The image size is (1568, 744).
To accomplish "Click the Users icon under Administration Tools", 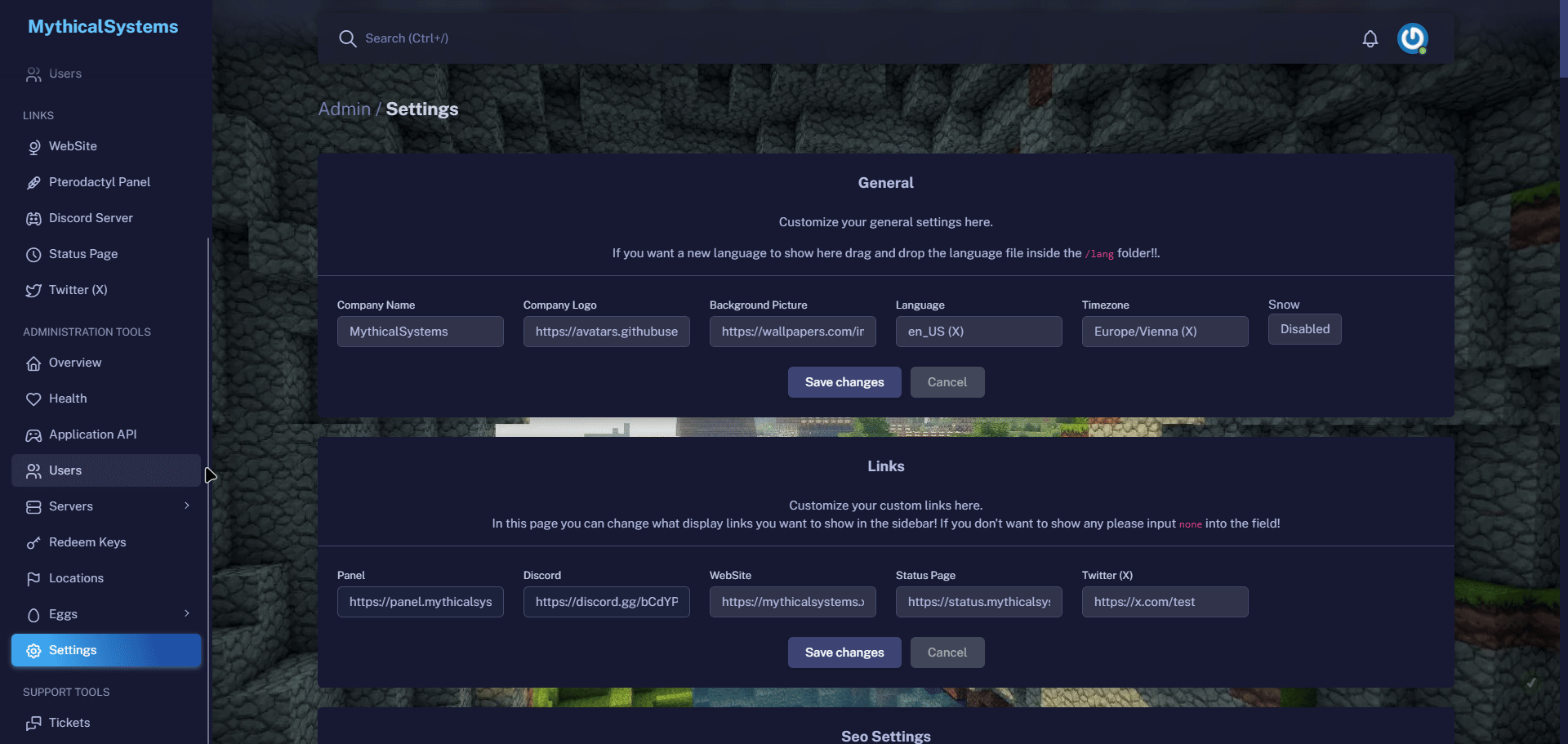I will [33, 471].
